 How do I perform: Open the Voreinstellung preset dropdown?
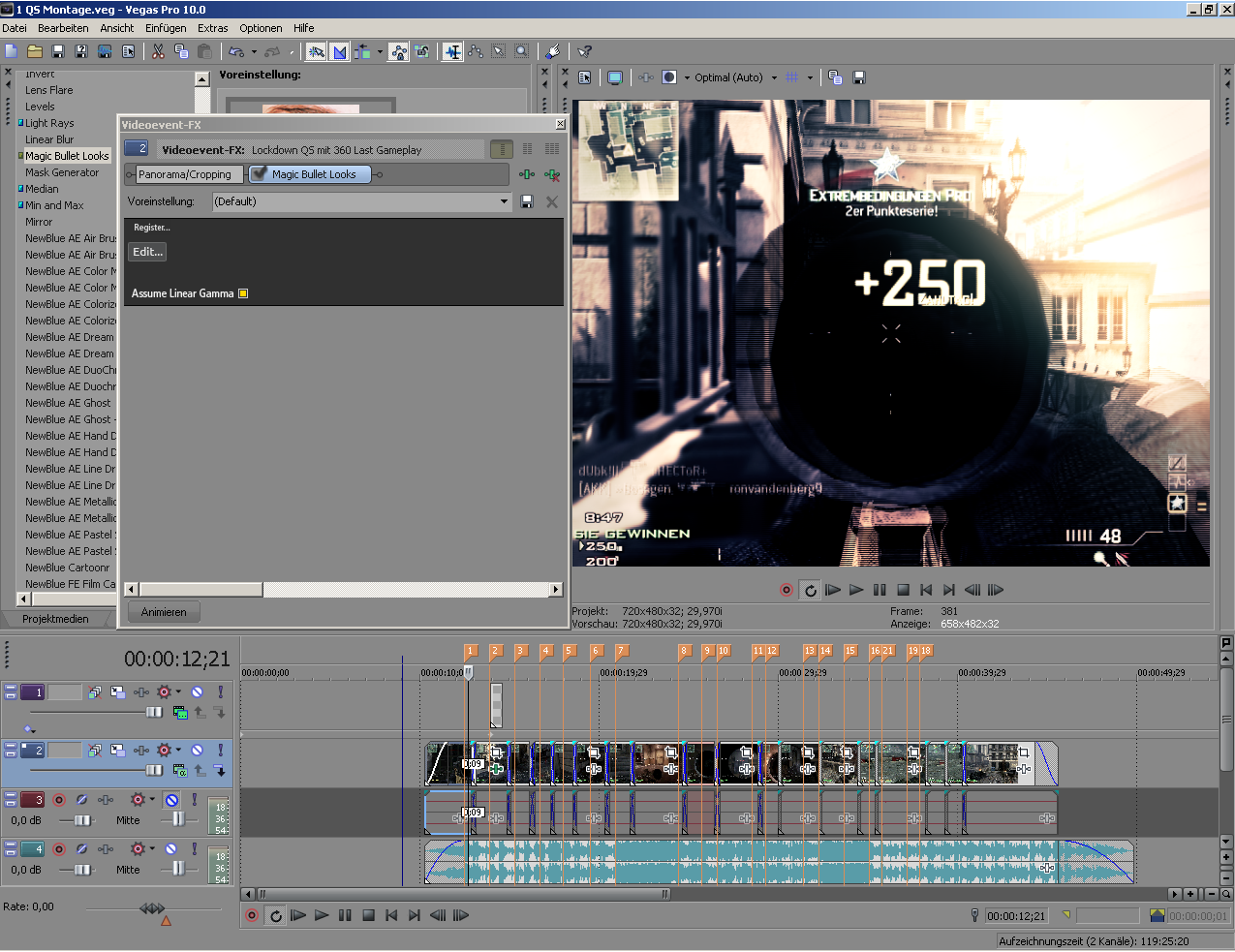(x=504, y=201)
